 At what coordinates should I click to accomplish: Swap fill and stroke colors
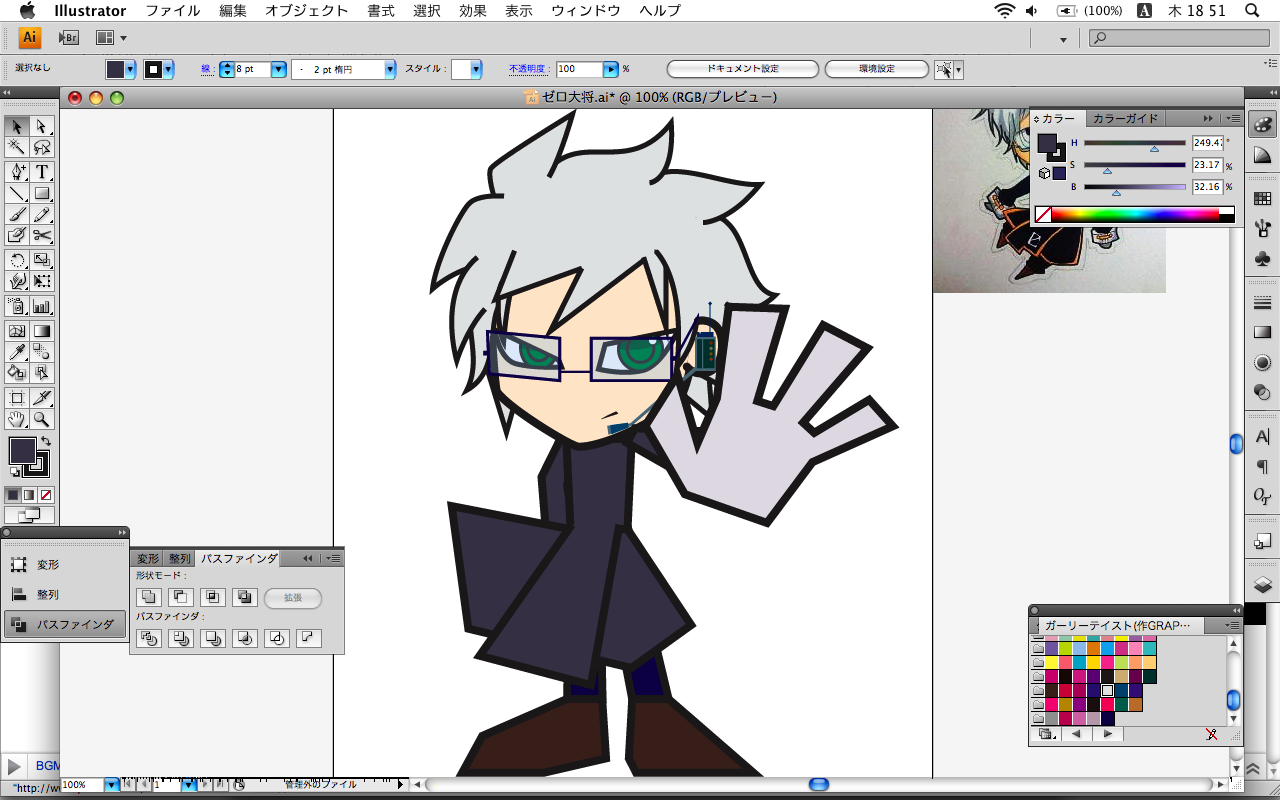[x=45, y=441]
